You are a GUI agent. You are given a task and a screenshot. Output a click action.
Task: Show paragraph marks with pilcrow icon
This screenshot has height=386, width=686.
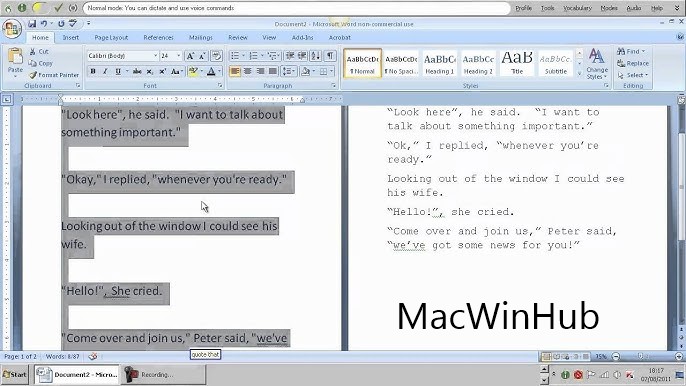pos(330,56)
